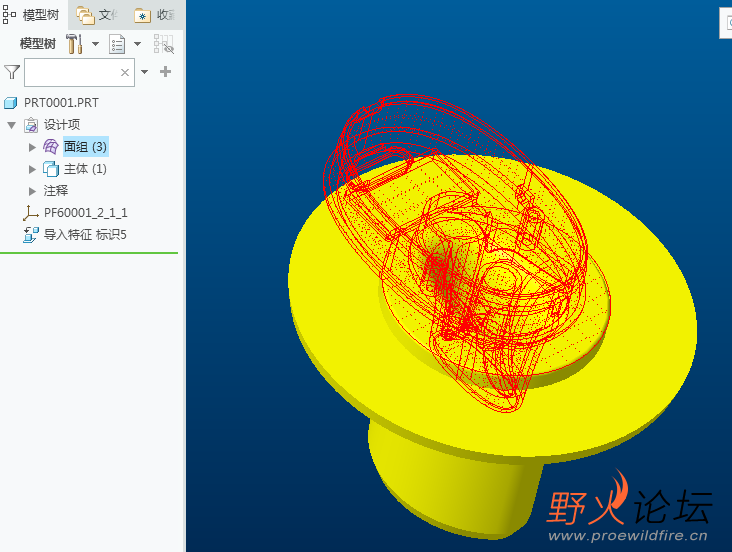Click the 设计项 folder icon
Screen dimensions: 732x552
click(31, 125)
